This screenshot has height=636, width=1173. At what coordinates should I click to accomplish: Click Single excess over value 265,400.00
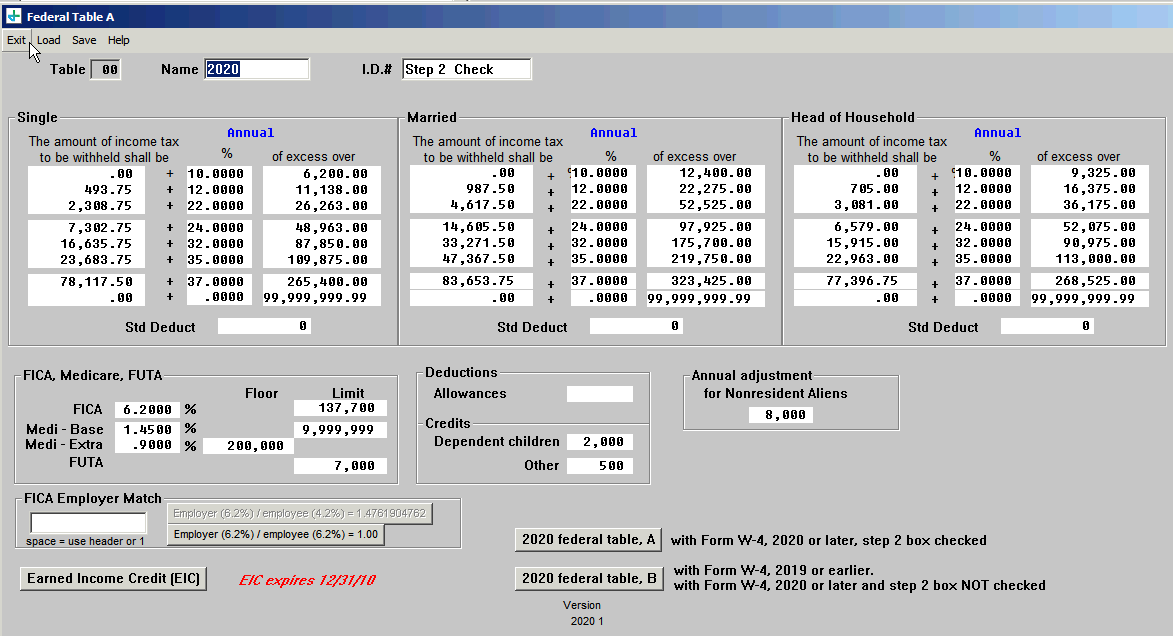(322, 282)
